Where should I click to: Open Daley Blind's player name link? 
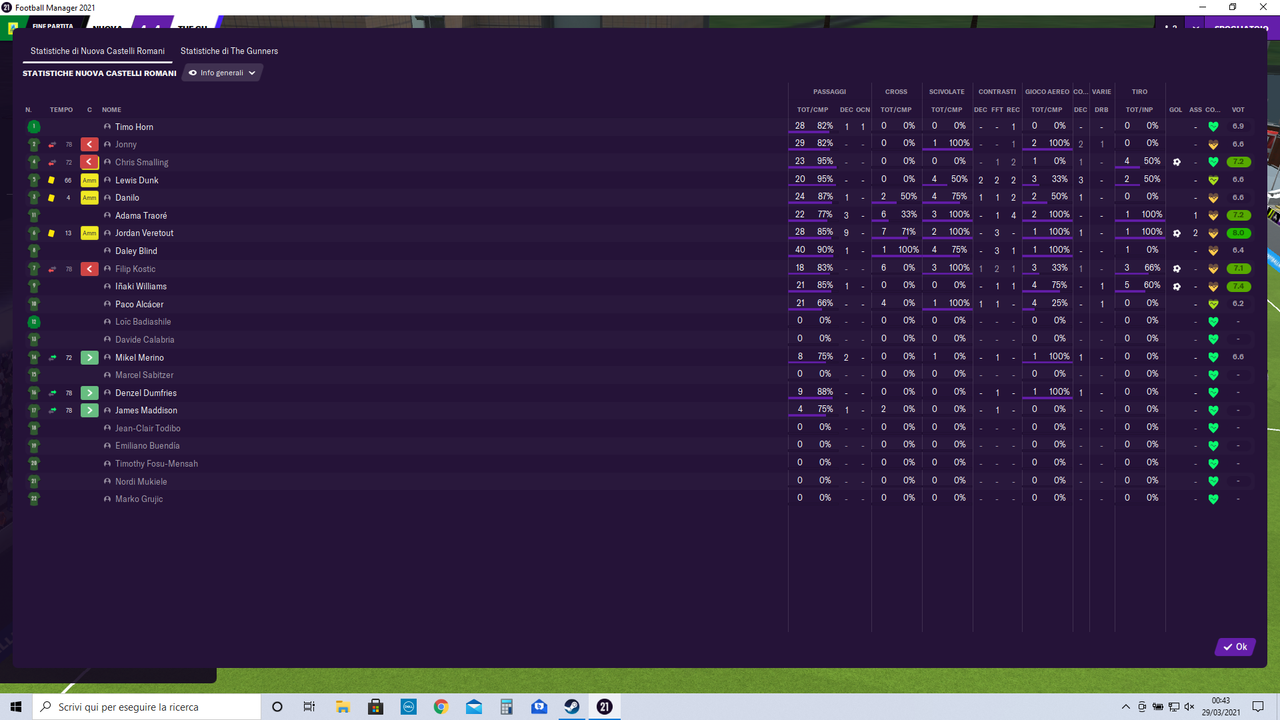tap(136, 251)
